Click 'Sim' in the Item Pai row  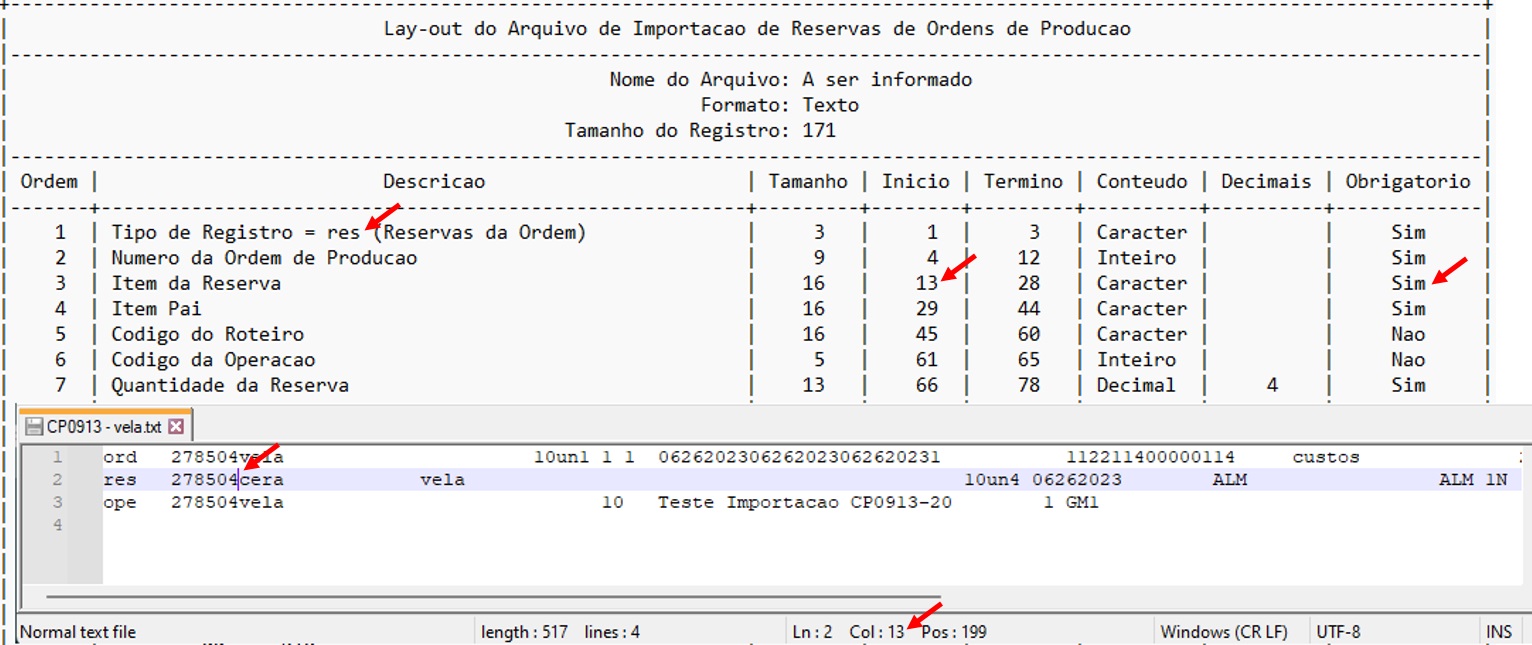(x=1408, y=309)
